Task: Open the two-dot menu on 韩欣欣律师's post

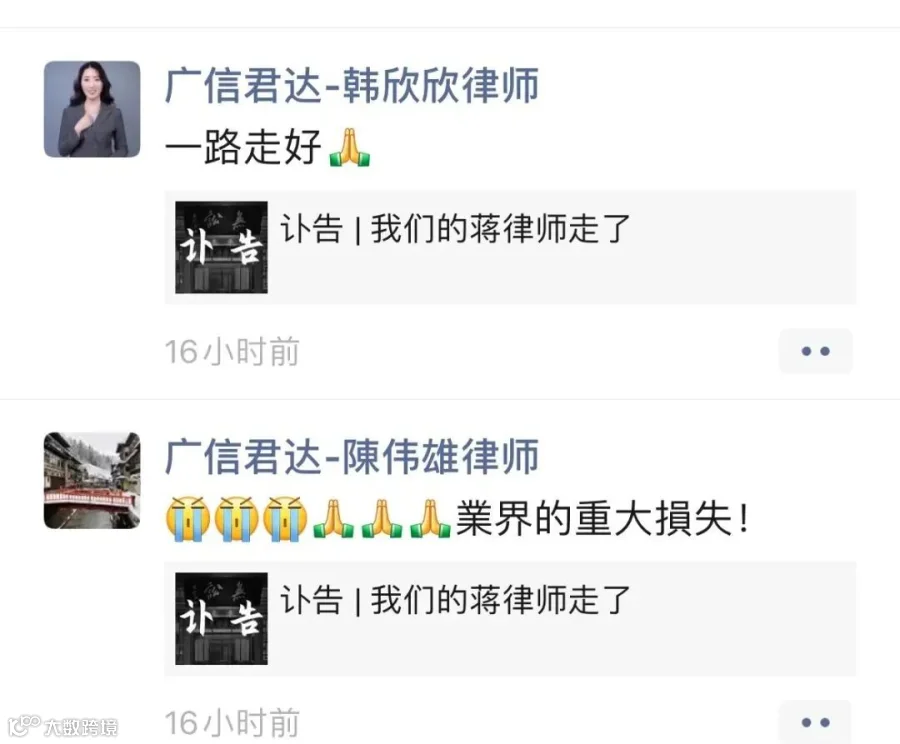Action: pyautogui.click(x=815, y=351)
